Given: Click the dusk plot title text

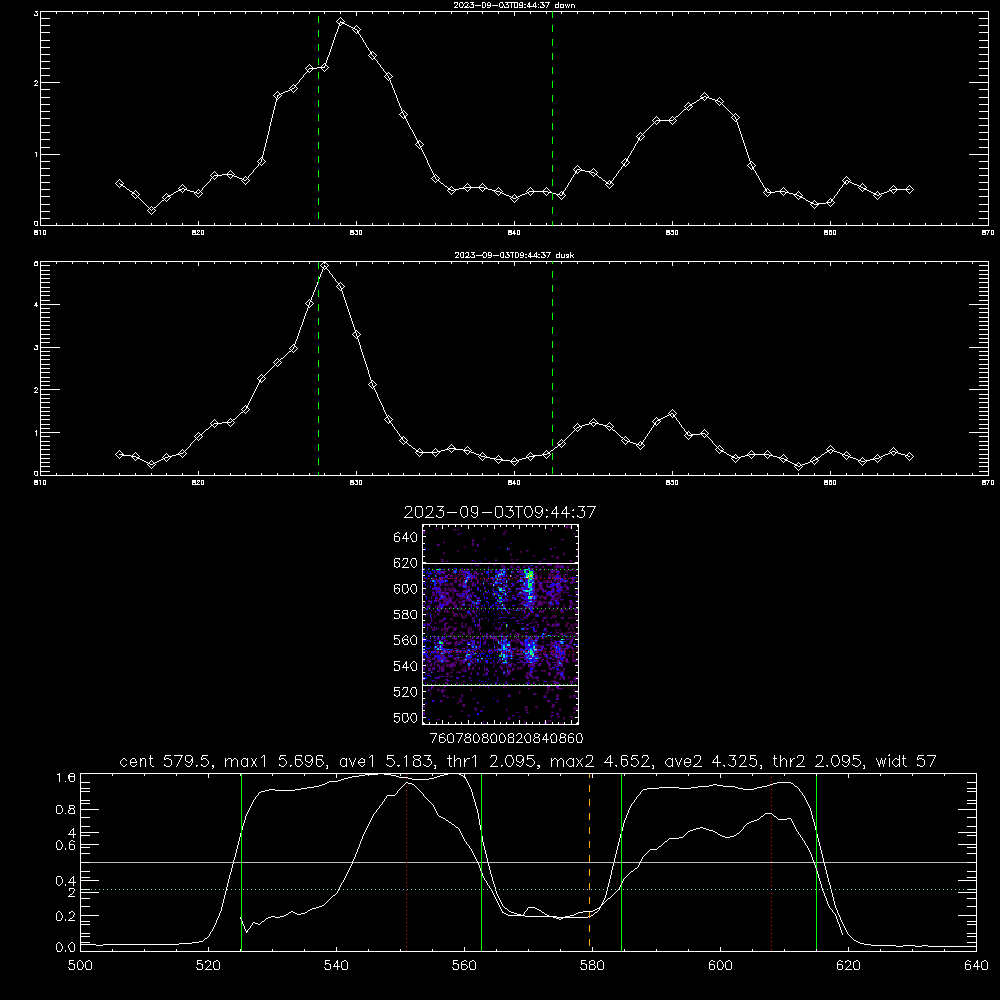Looking at the screenshot, I should 514,255.
